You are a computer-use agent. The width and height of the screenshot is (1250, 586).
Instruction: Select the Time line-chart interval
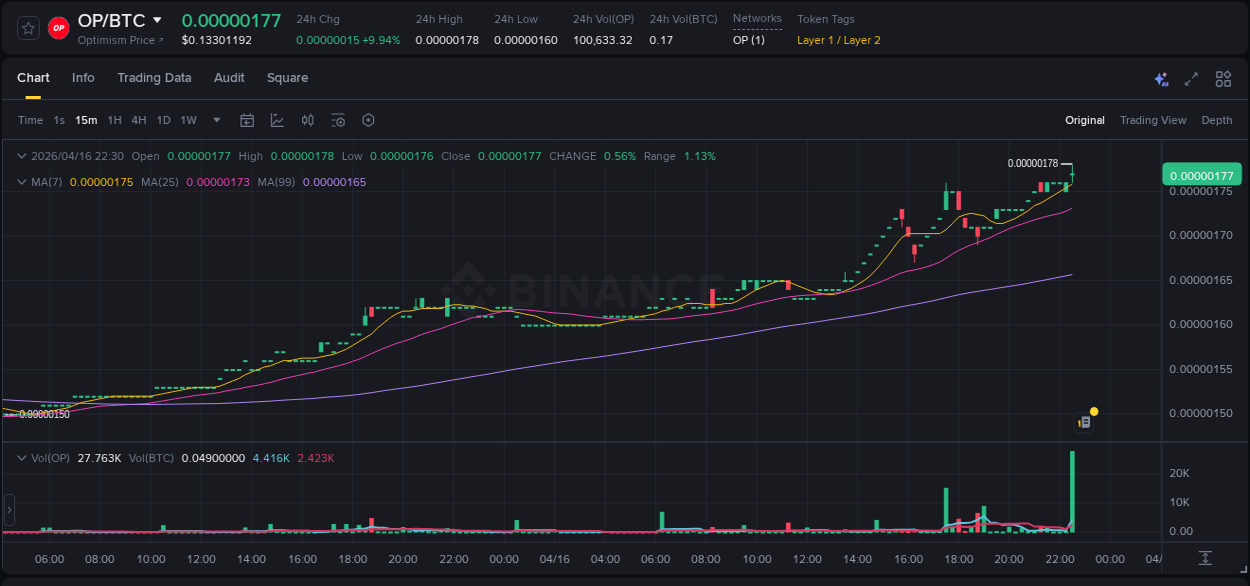click(x=31, y=120)
